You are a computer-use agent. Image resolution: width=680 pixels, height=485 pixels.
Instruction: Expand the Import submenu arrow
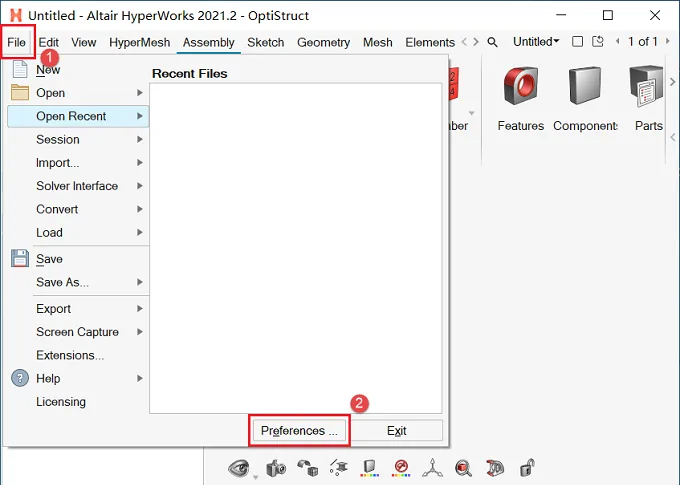(140, 163)
